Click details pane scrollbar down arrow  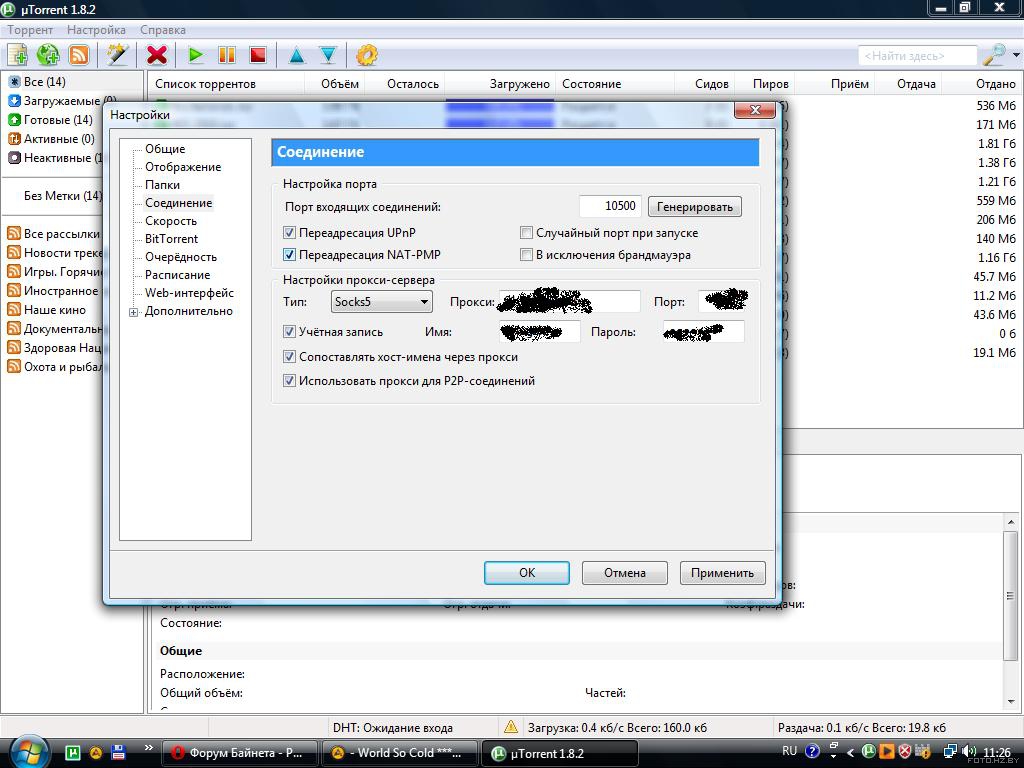pyautogui.click(x=1011, y=702)
